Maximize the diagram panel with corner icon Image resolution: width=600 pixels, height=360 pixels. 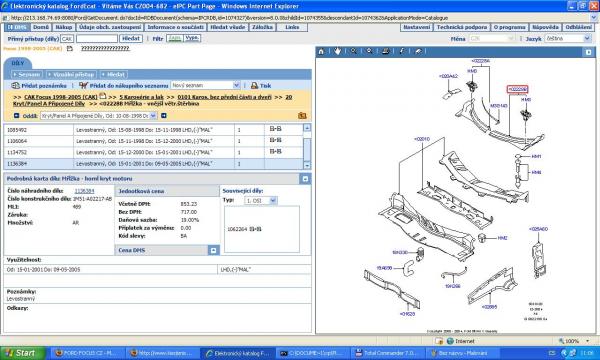589,52
